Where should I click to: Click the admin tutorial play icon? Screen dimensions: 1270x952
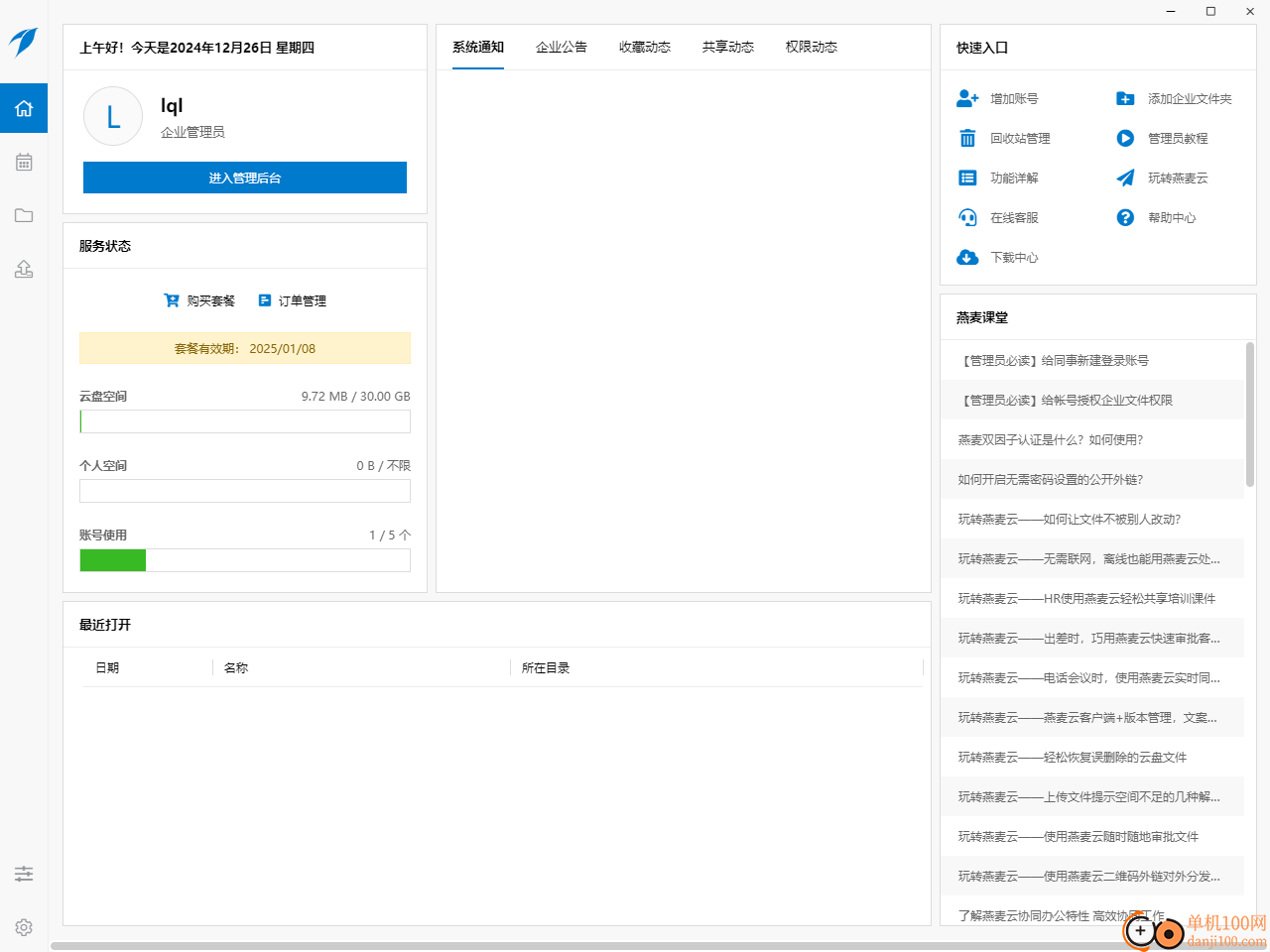click(1125, 138)
